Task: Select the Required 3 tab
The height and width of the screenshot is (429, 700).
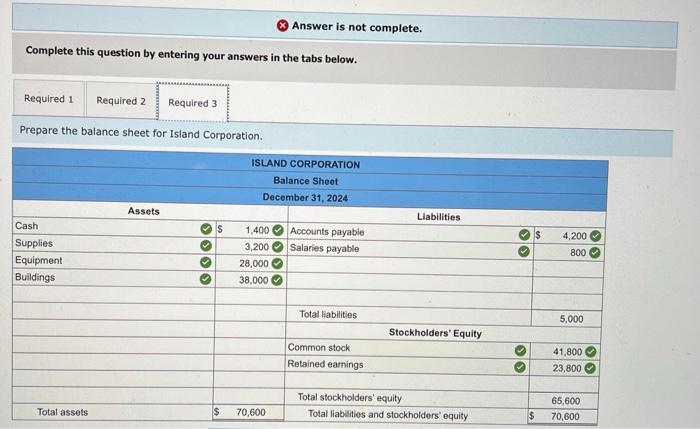Action: click(x=192, y=103)
